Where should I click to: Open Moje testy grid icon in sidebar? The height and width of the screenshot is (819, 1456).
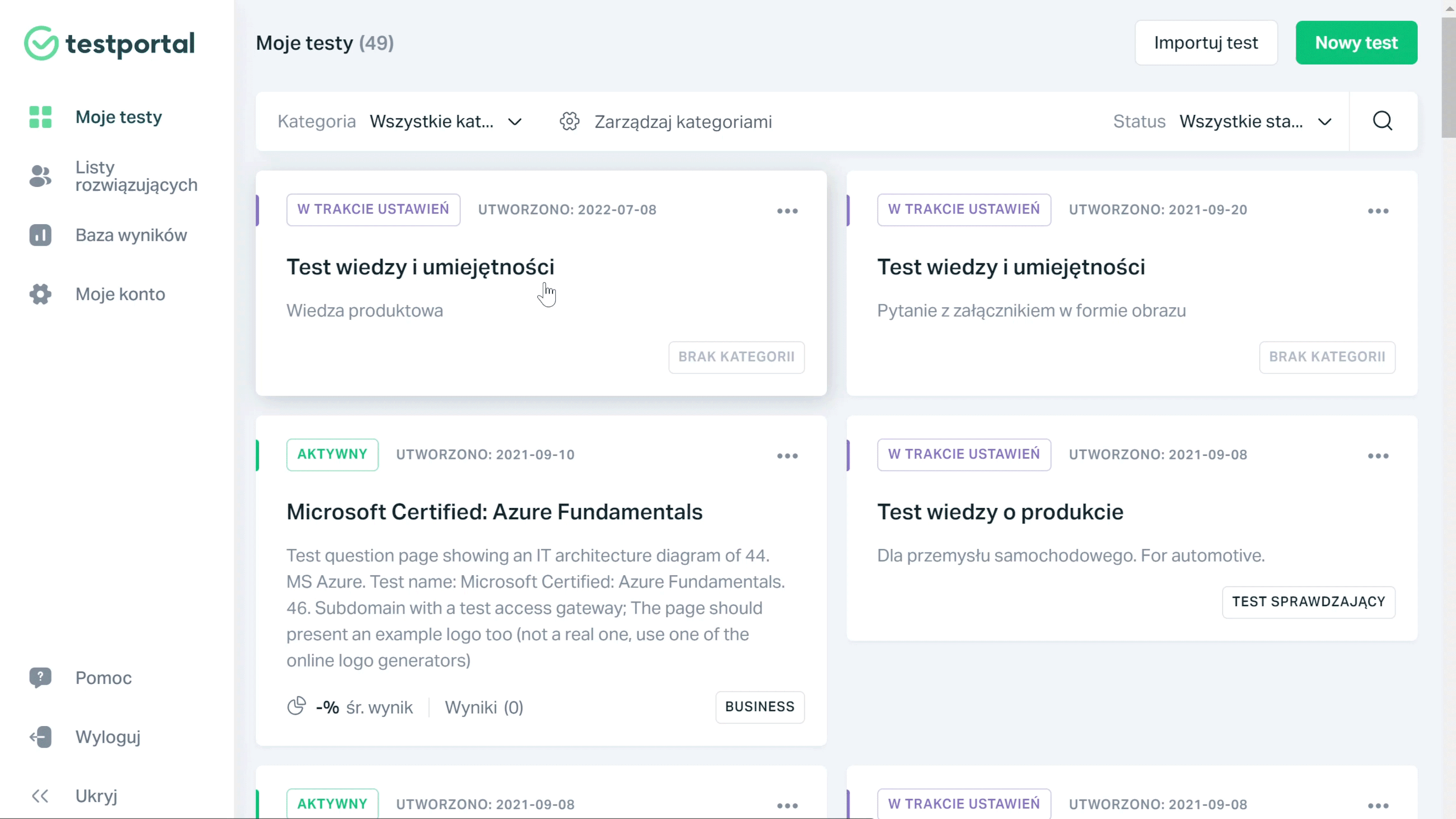point(40,117)
